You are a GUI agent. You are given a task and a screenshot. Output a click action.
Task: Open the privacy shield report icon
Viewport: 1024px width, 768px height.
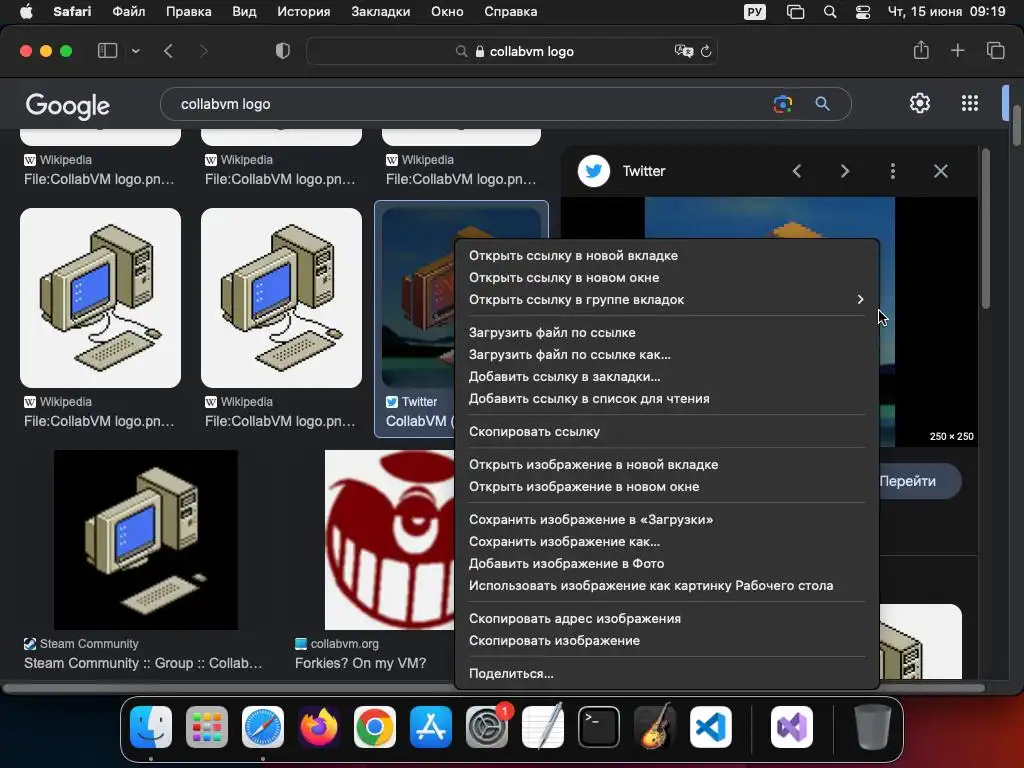[283, 51]
